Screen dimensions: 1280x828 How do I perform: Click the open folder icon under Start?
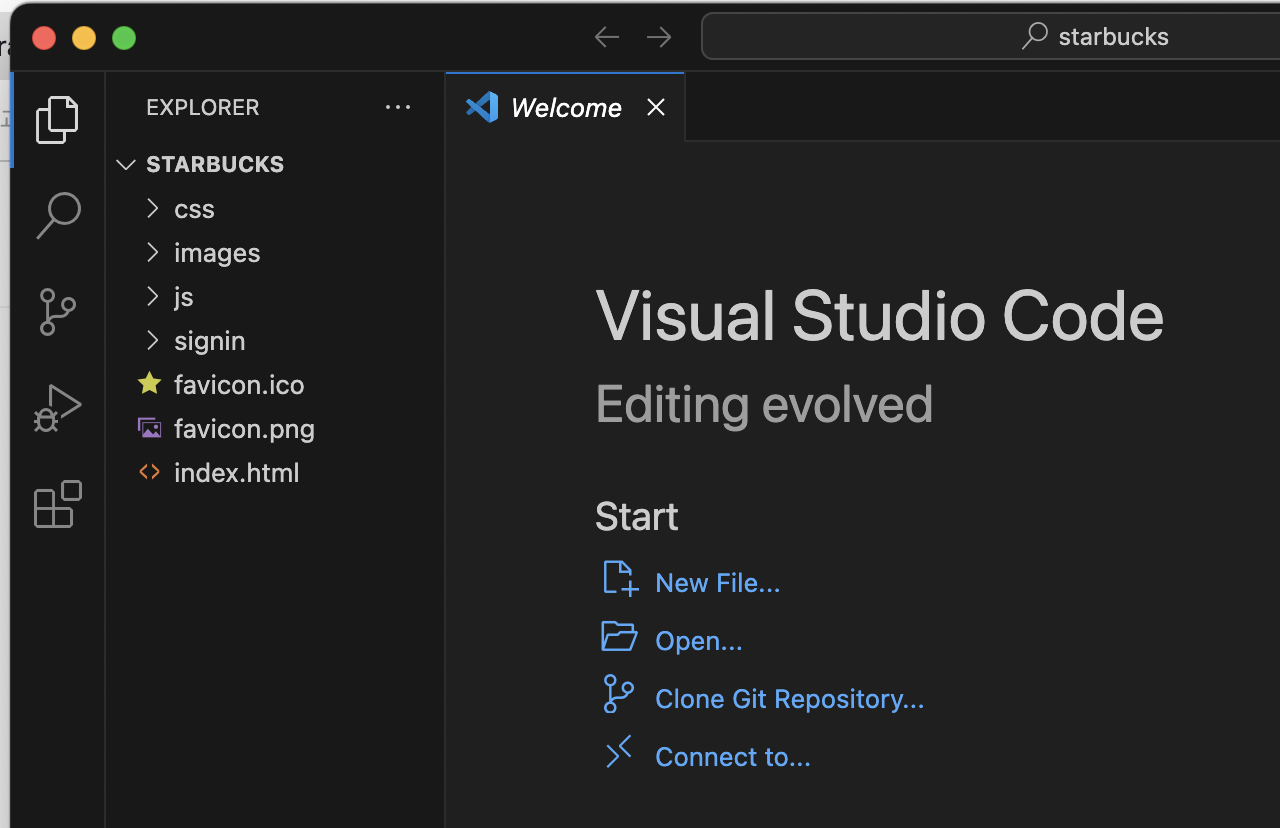619,637
